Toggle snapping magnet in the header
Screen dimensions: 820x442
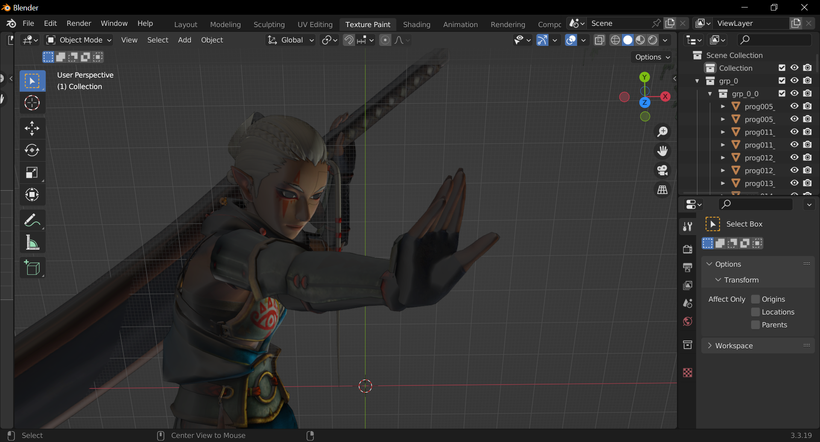click(348, 40)
